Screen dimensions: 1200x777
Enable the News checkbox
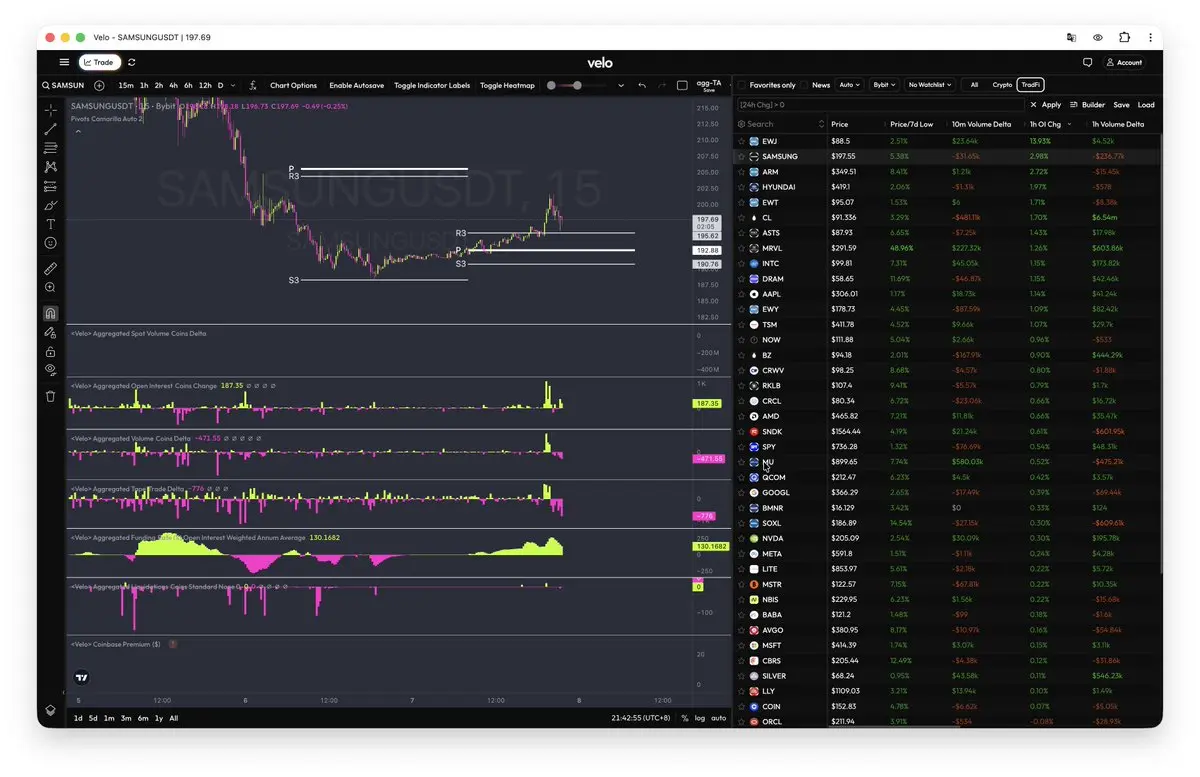[804, 85]
